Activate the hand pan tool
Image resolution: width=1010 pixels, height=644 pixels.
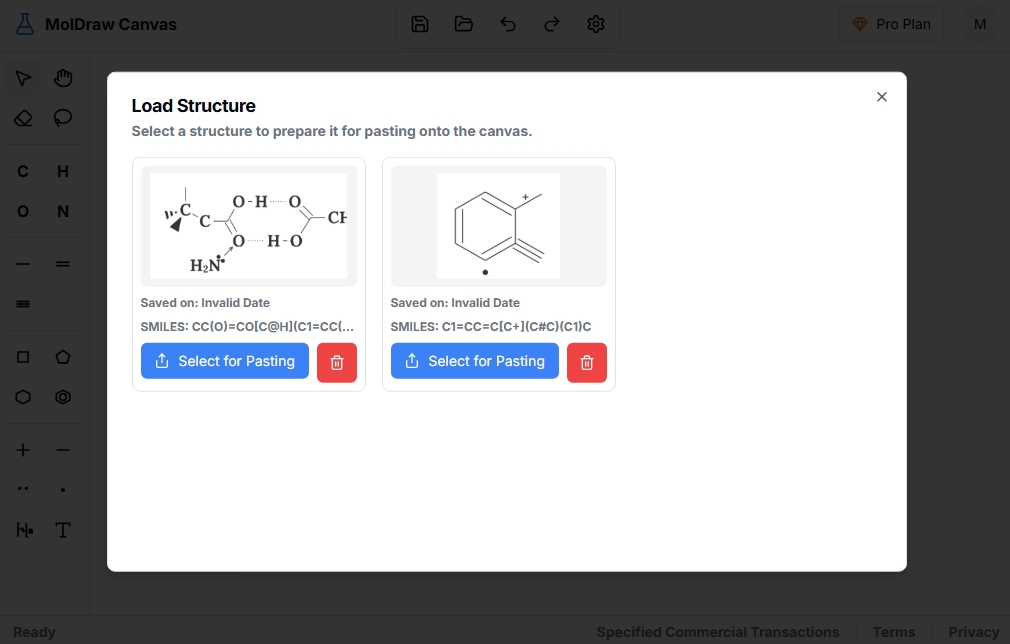pos(63,78)
